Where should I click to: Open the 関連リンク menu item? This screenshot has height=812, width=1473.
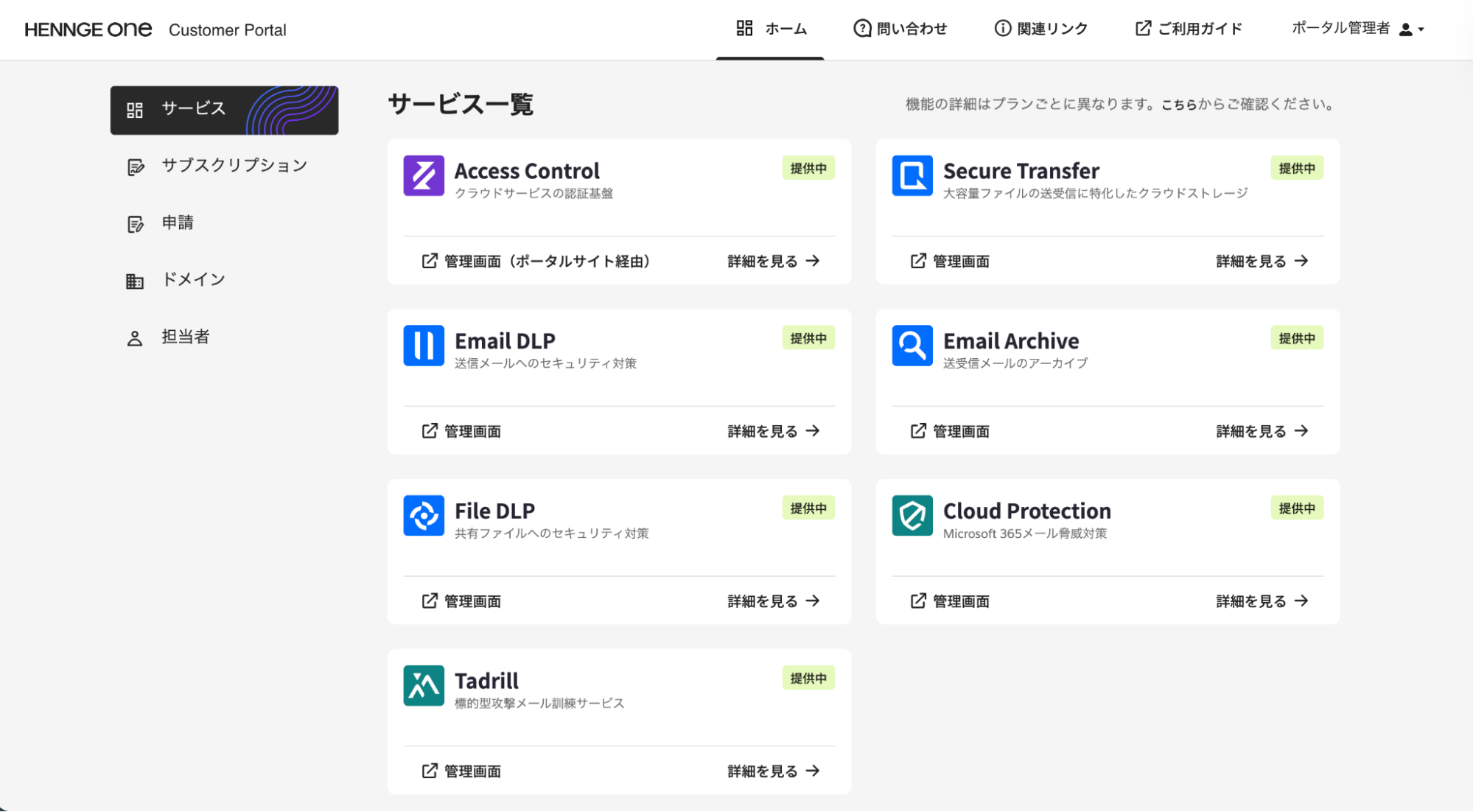coord(1040,29)
